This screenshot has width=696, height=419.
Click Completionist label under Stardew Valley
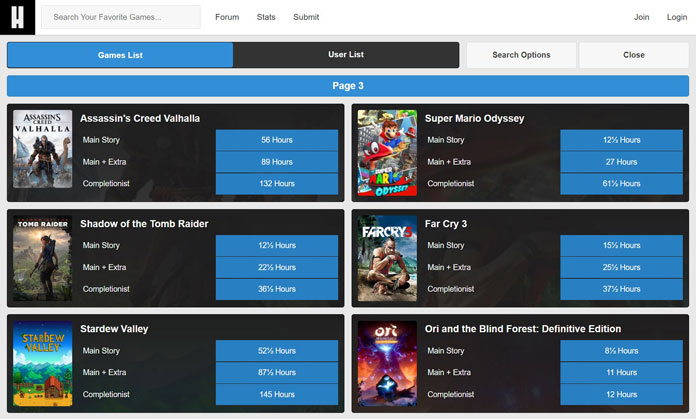(106, 394)
